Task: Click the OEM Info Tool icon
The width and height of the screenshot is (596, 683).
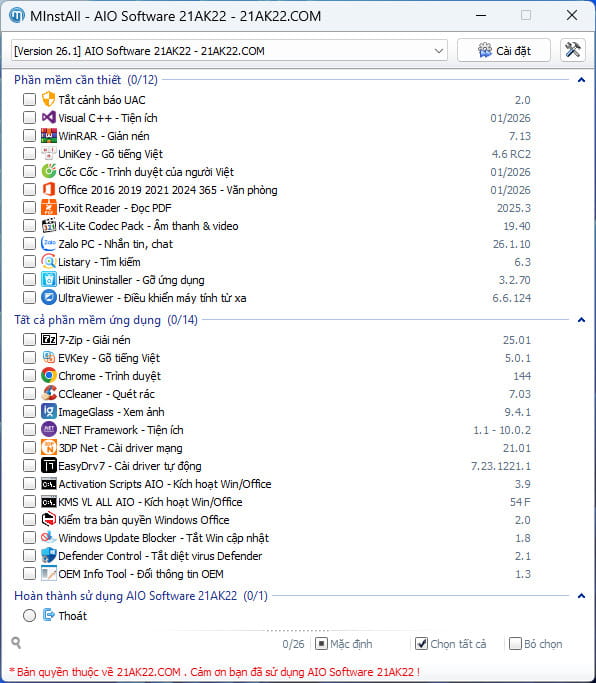Action: (48, 574)
